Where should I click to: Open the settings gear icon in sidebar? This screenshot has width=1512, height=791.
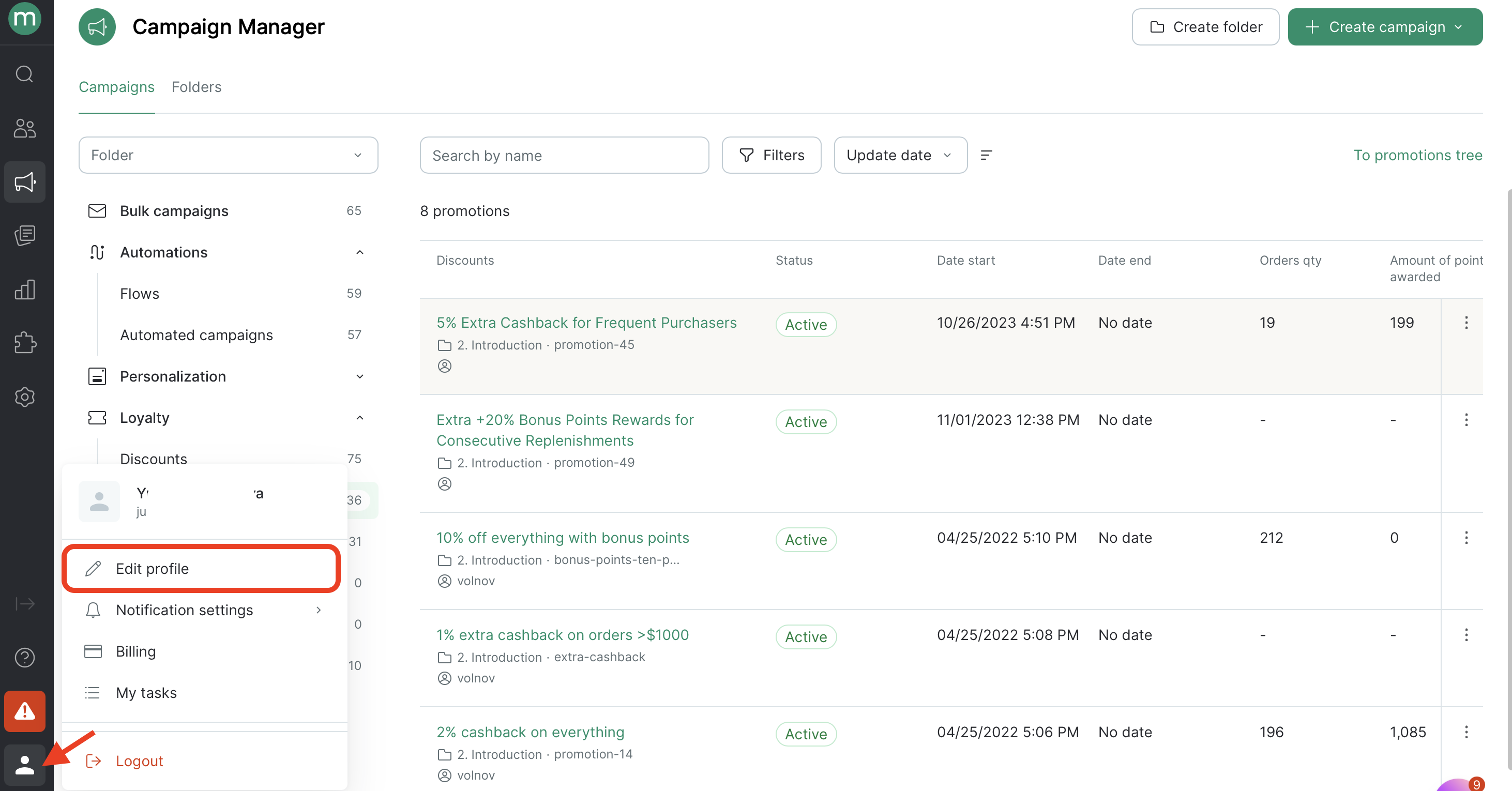pyautogui.click(x=25, y=397)
